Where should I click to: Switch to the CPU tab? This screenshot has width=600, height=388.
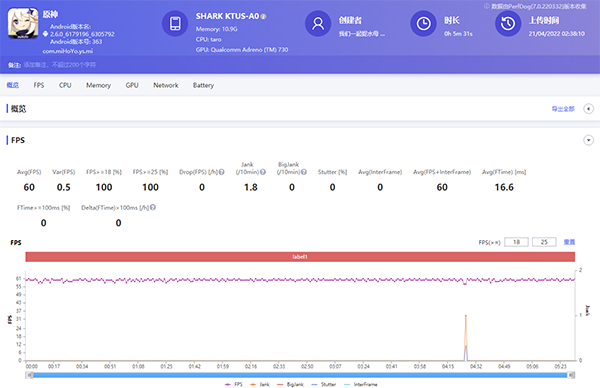coord(65,85)
